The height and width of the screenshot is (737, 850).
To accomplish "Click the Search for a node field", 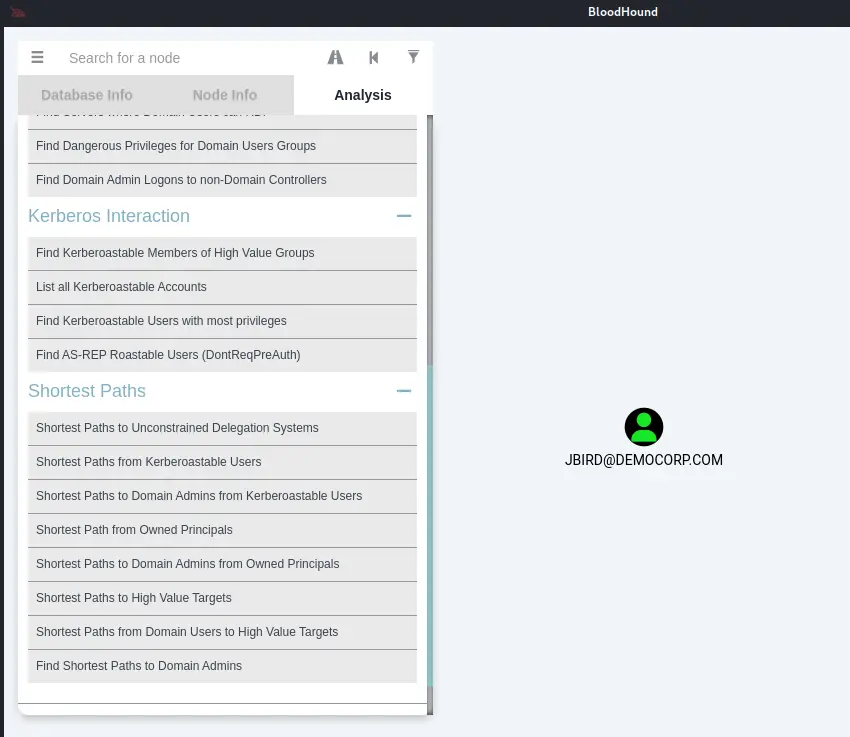I will (x=190, y=58).
